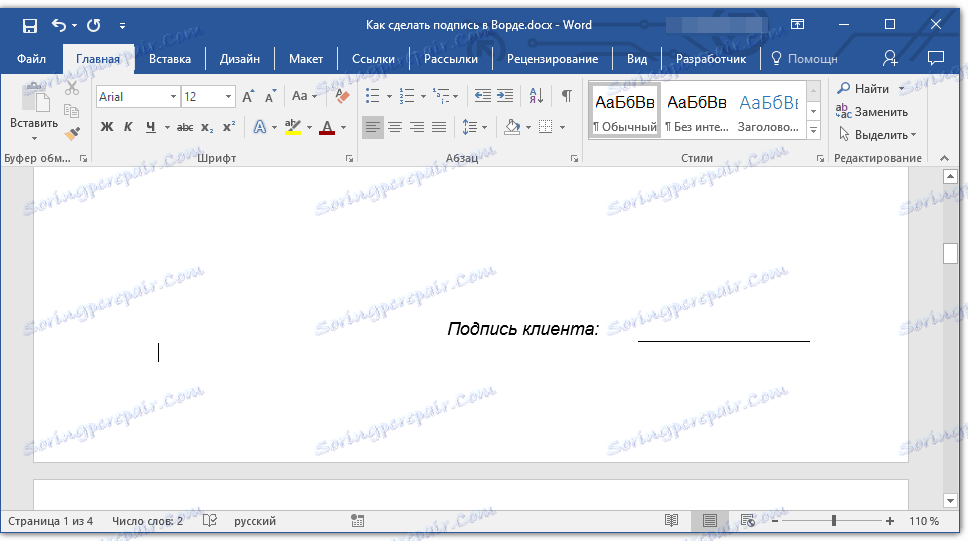Toggle italic formatting К
The image size is (968, 541).
coord(128,127)
